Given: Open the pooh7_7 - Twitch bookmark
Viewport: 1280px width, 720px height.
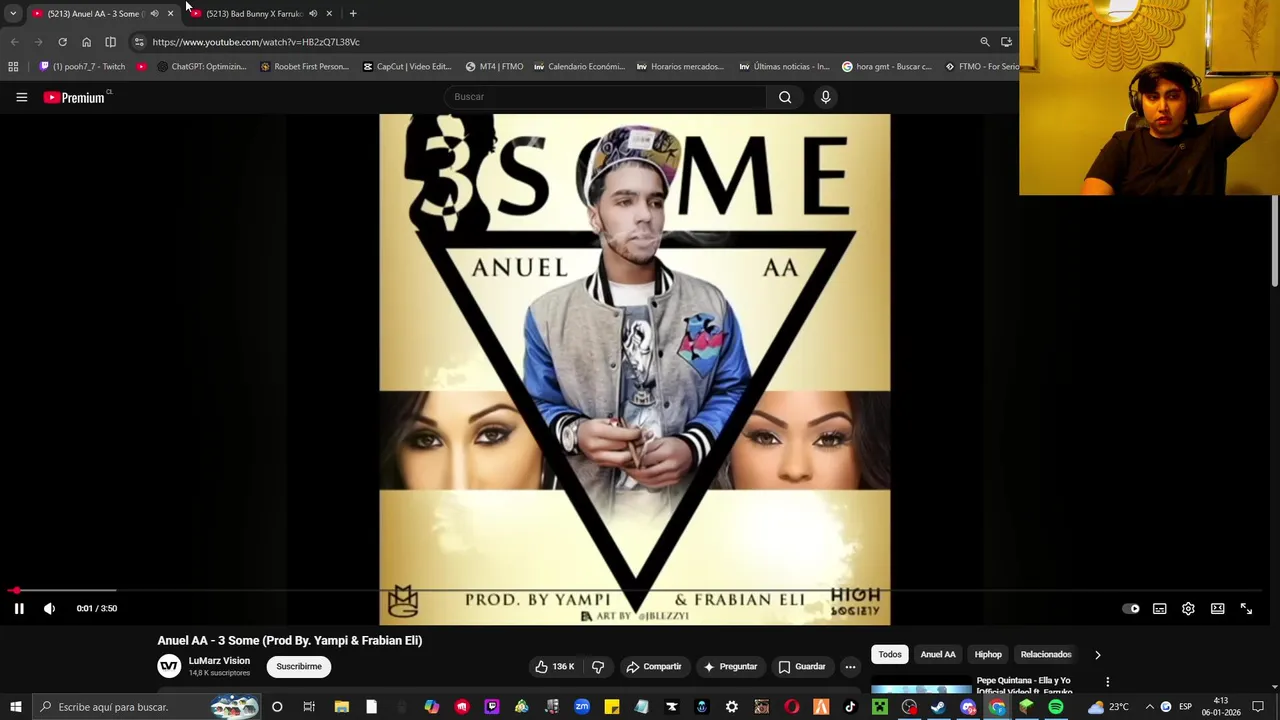Looking at the screenshot, I should [x=82, y=67].
